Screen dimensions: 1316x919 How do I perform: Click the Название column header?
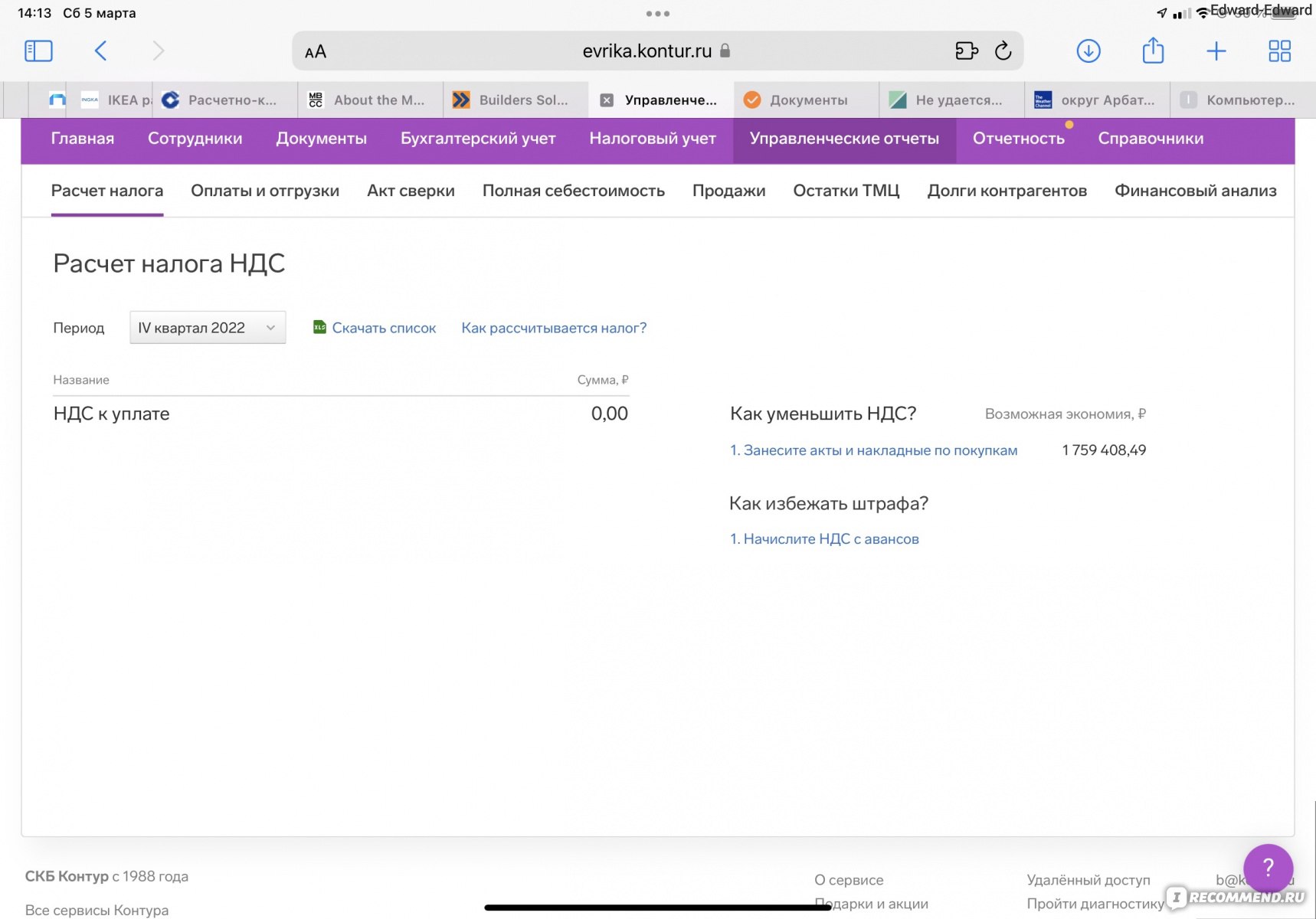[81, 380]
